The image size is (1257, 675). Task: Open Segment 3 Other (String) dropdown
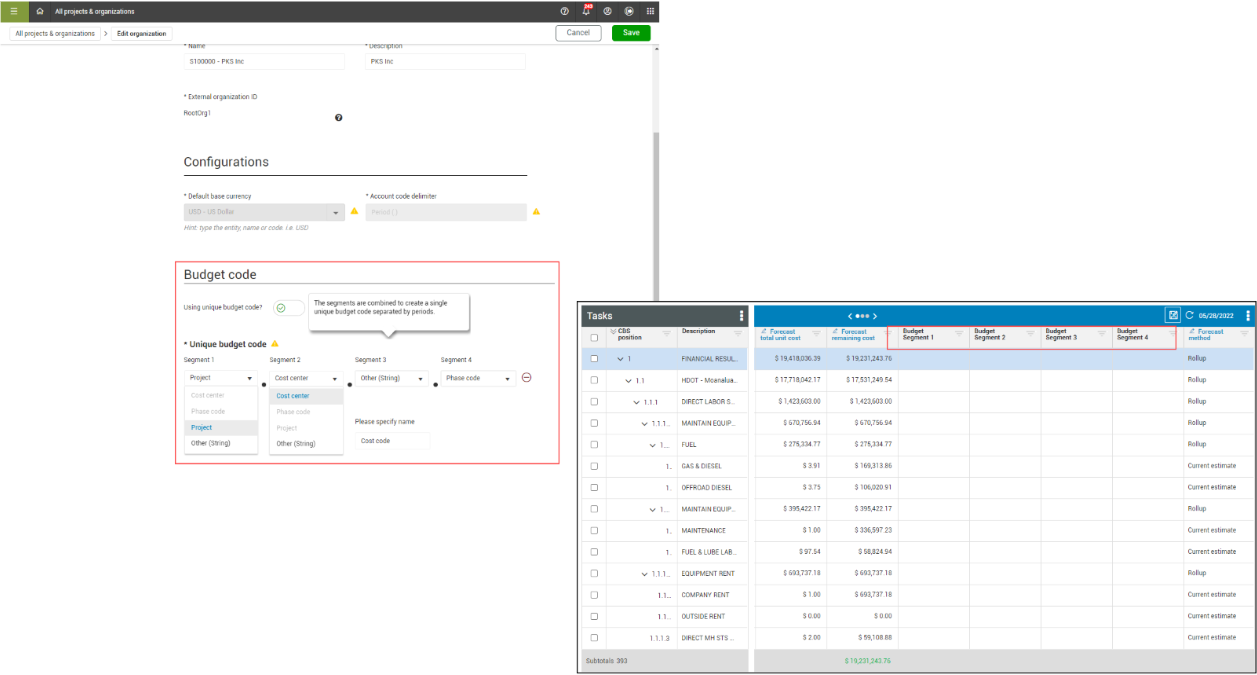[x=392, y=378]
